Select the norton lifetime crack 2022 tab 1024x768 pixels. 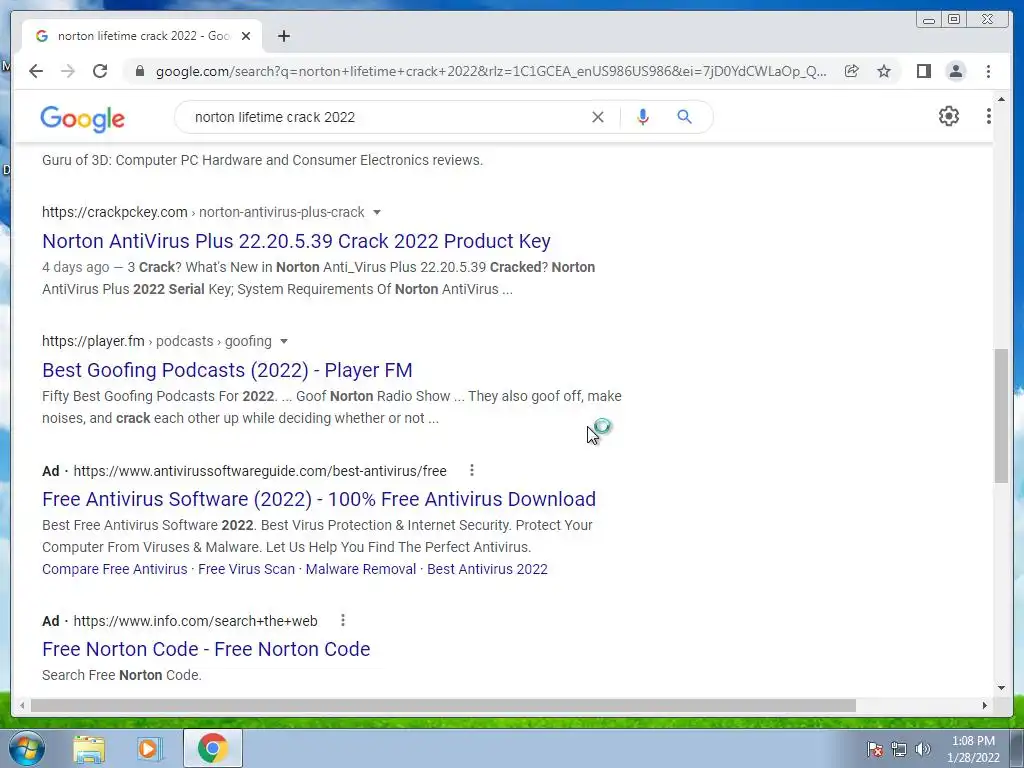click(142, 36)
